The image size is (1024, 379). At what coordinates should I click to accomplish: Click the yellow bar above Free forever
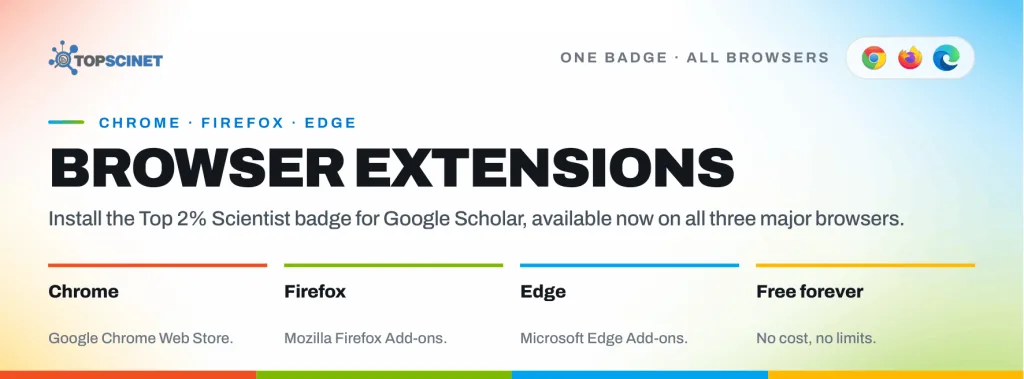click(865, 265)
